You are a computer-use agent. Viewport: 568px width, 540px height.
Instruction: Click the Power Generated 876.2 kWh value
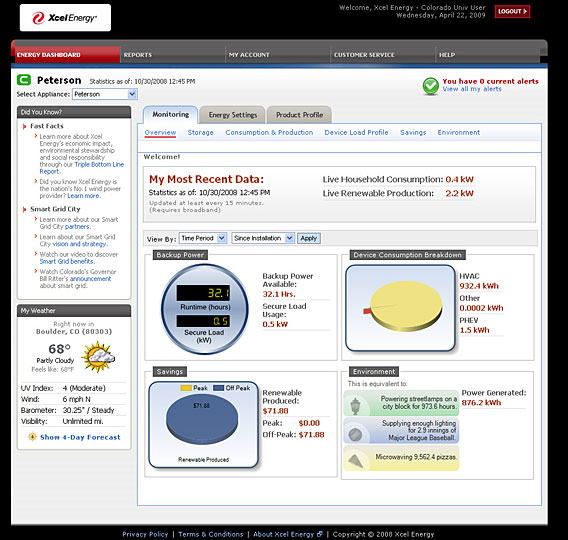click(481, 403)
